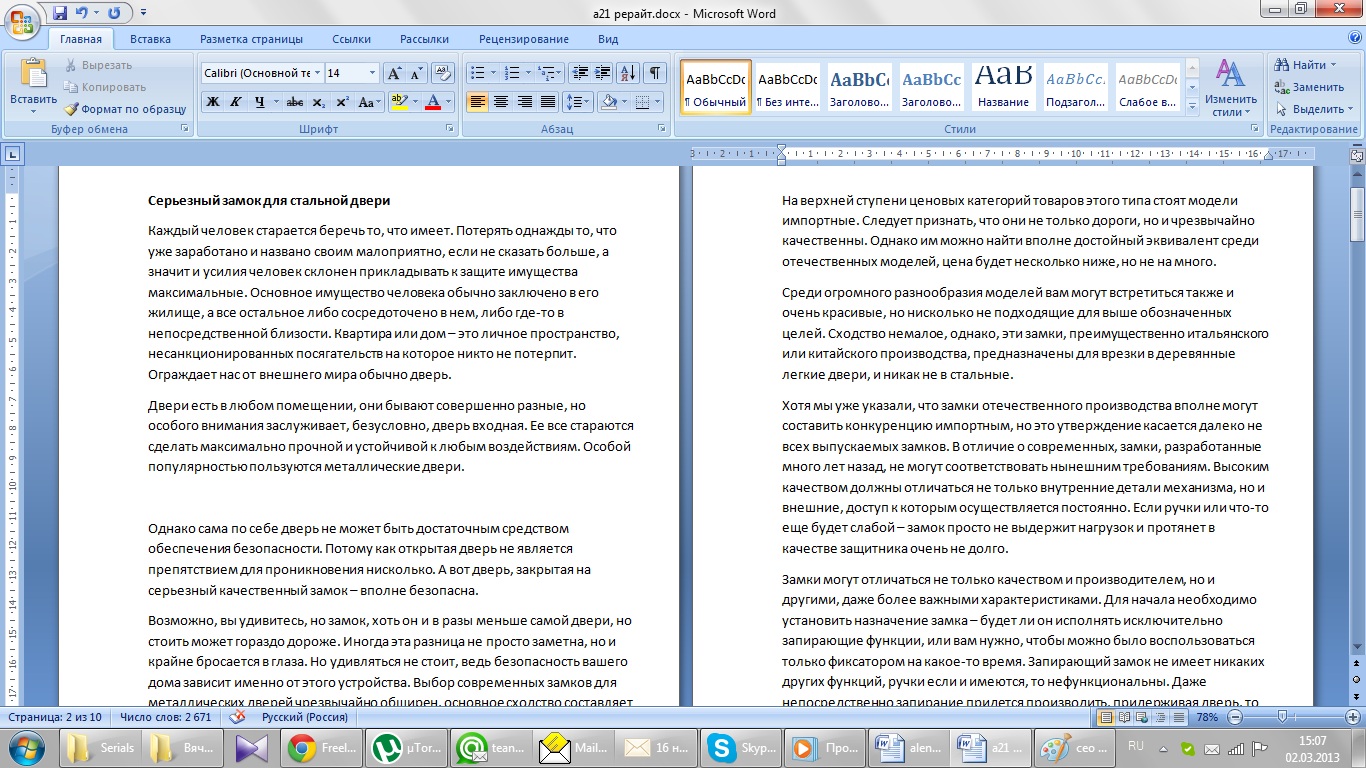Justify text alignment
The image size is (1366, 768).
[x=548, y=102]
